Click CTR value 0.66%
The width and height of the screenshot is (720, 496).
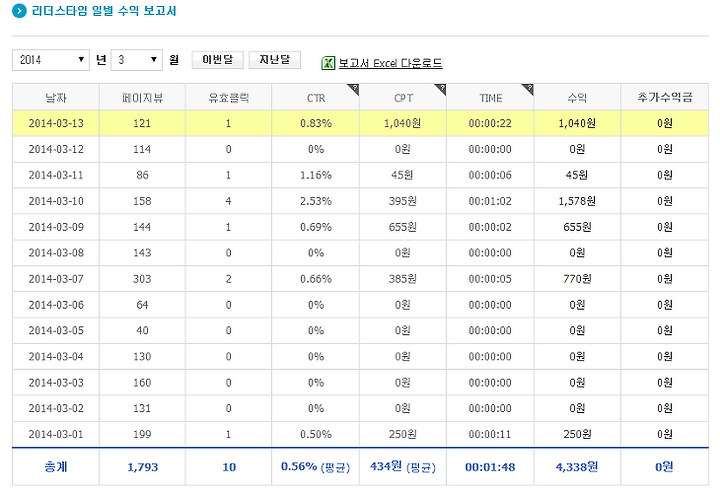tap(316, 279)
